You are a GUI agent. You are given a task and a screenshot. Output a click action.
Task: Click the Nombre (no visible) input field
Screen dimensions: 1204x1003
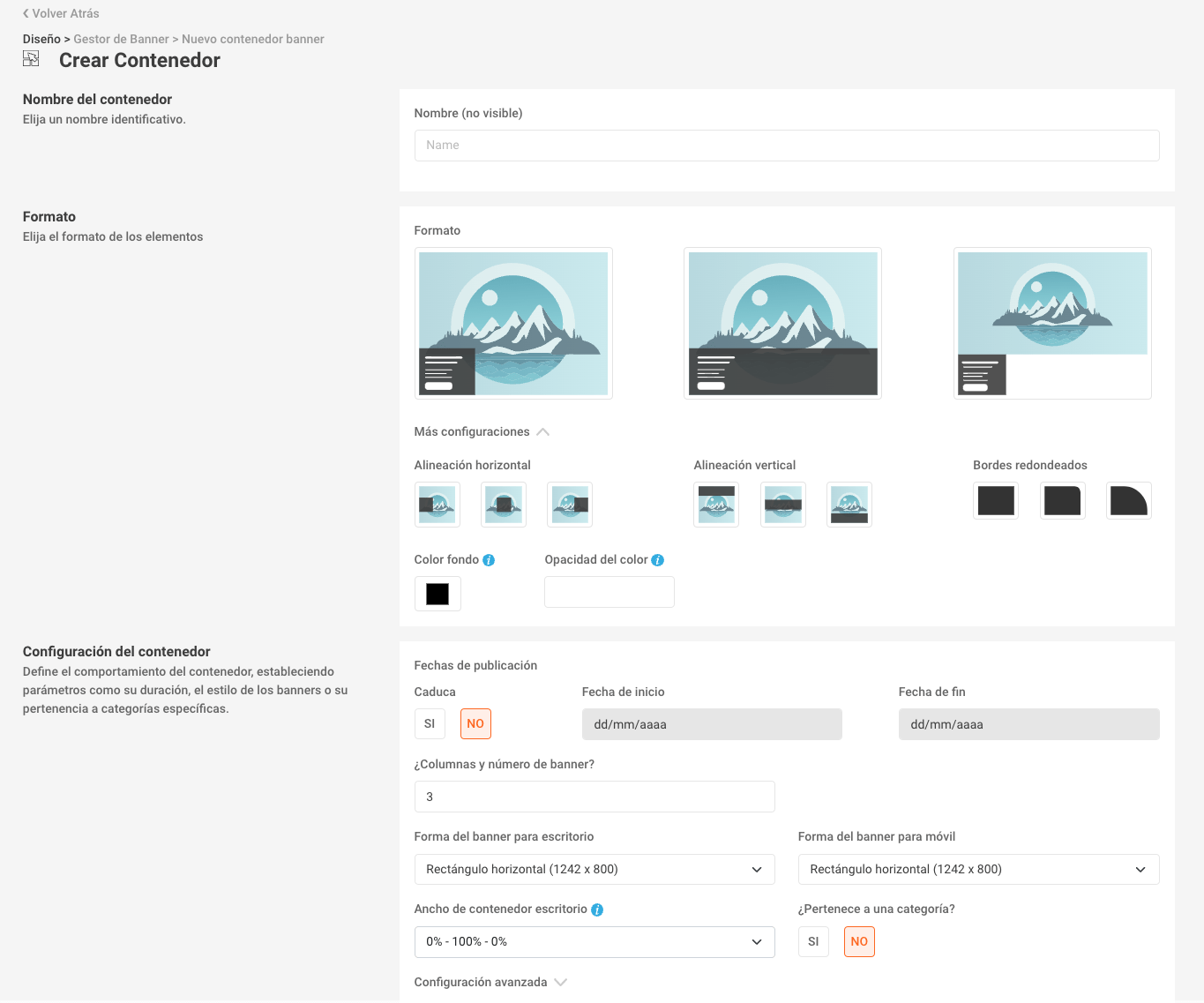(x=787, y=146)
